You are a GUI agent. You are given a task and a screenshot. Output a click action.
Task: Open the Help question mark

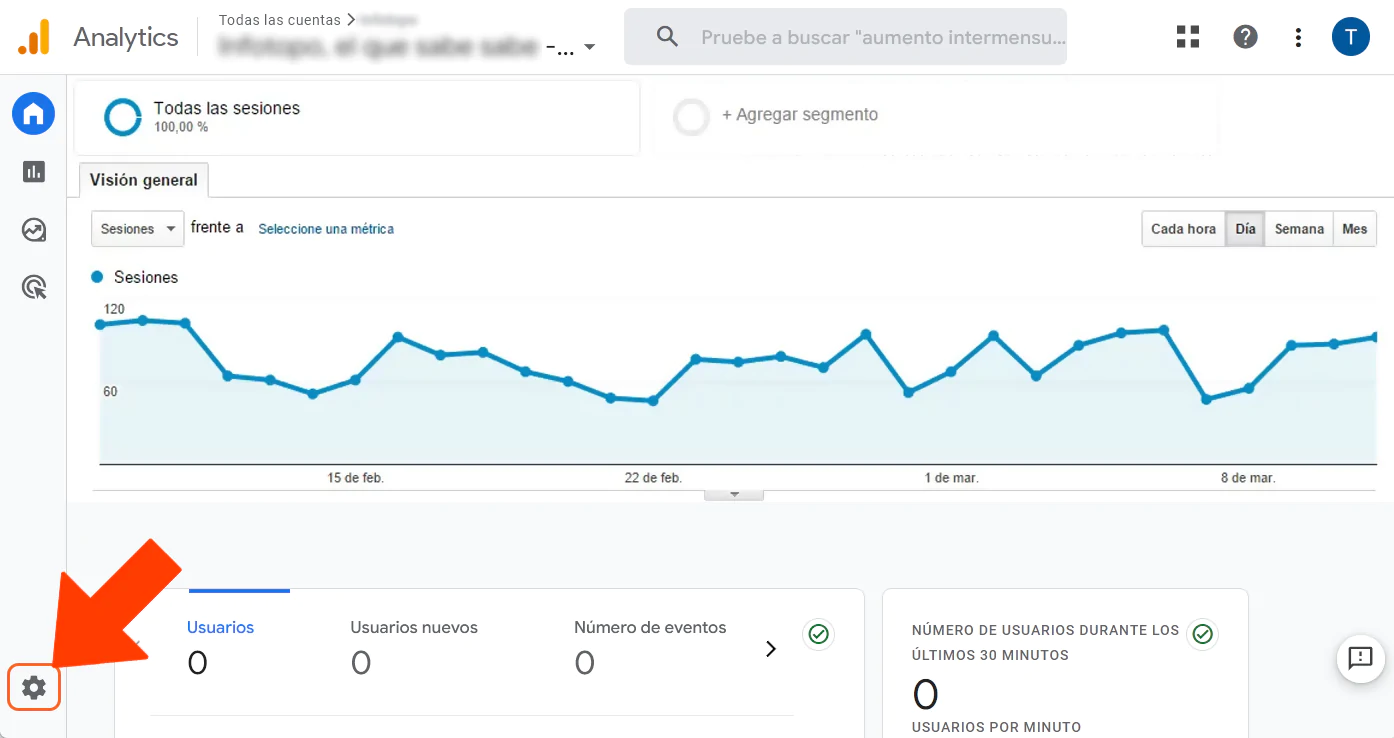[x=1245, y=36]
